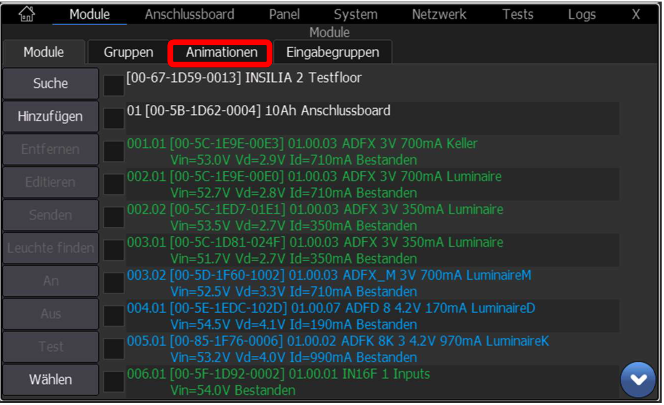Switch to the Gruppen tab
The image size is (664, 405).
129,52
